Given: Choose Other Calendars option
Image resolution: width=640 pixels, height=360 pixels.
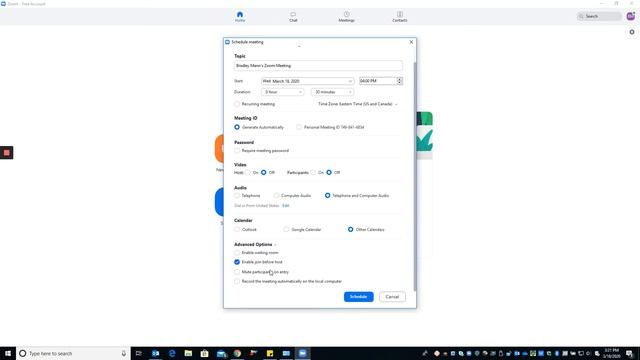Looking at the screenshot, I should coord(351,229).
